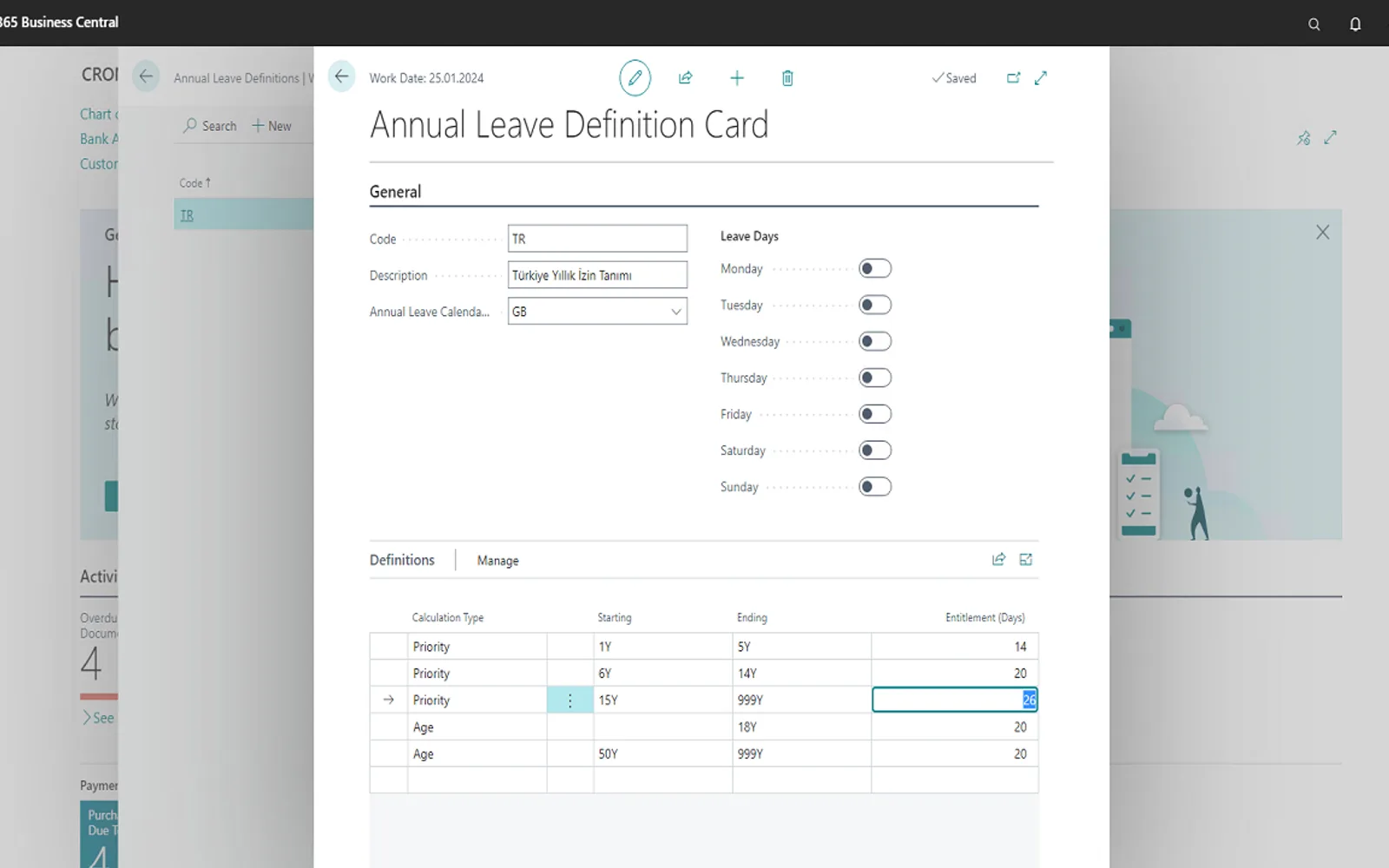This screenshot has width=1389, height=868.
Task: Open the notifications bell icon
Action: pyautogui.click(x=1355, y=24)
